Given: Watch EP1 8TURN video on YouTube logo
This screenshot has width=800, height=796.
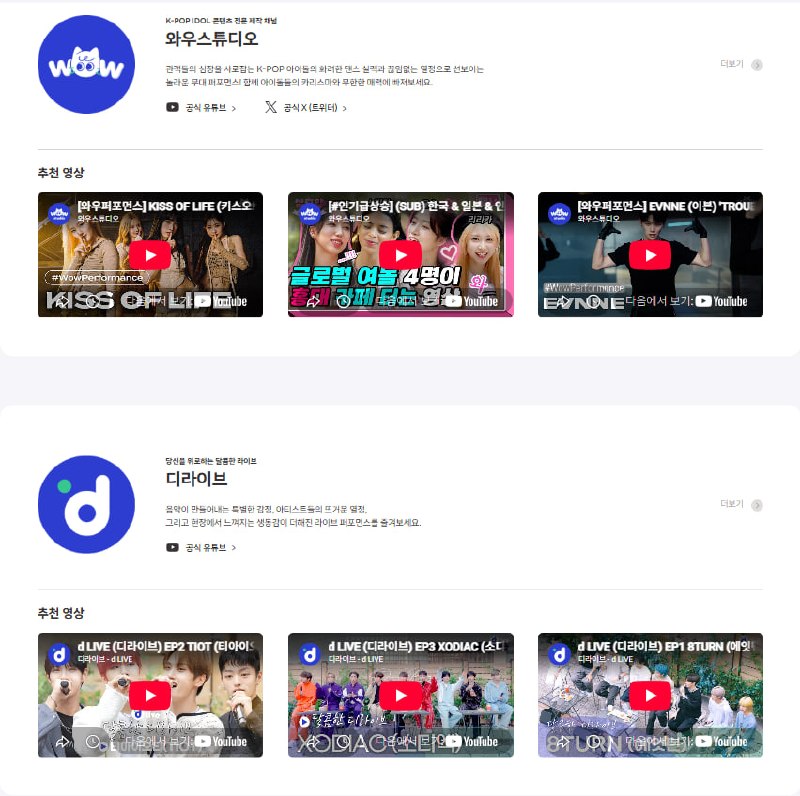Looking at the screenshot, I should click(x=721, y=741).
